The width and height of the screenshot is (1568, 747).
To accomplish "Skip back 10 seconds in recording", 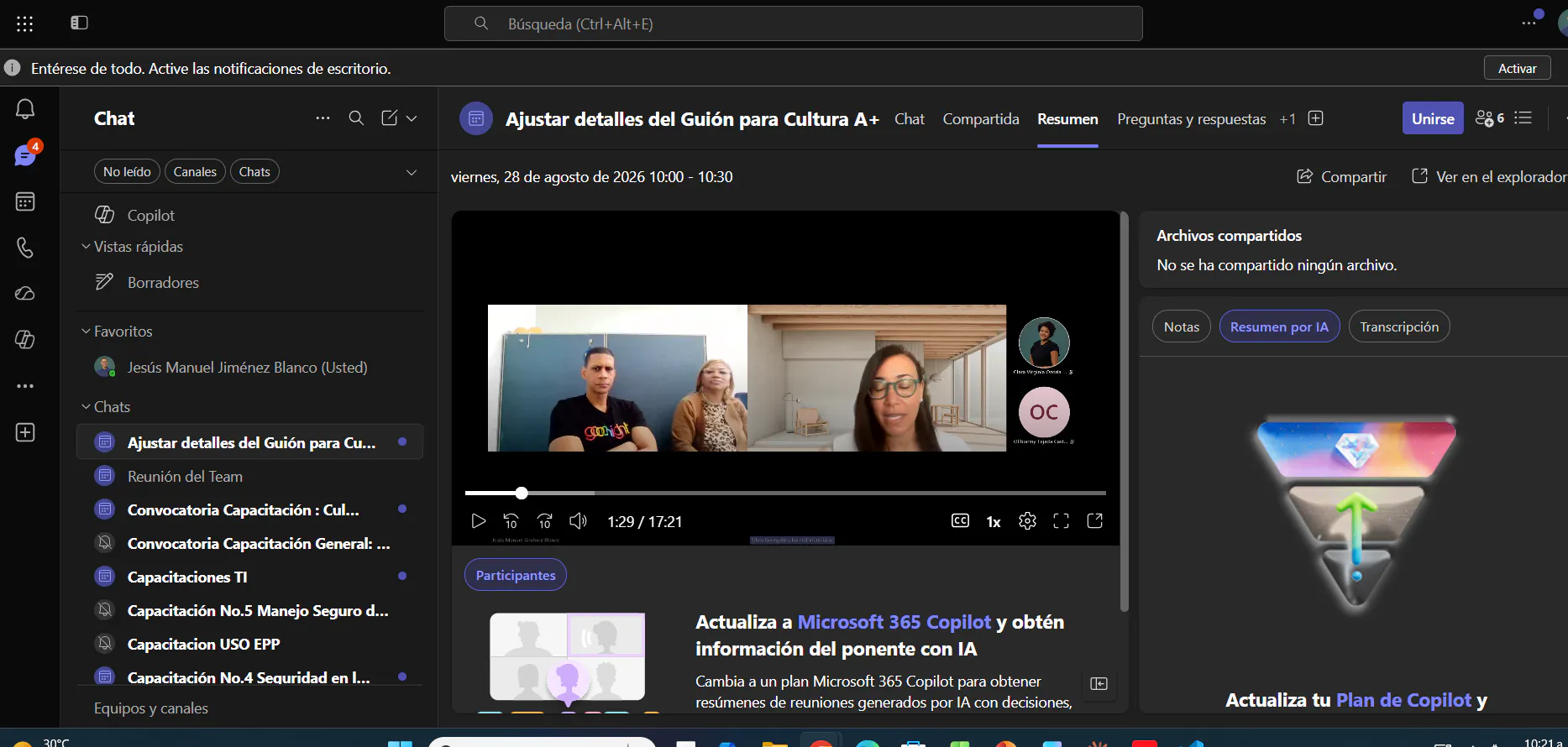I will point(511,521).
